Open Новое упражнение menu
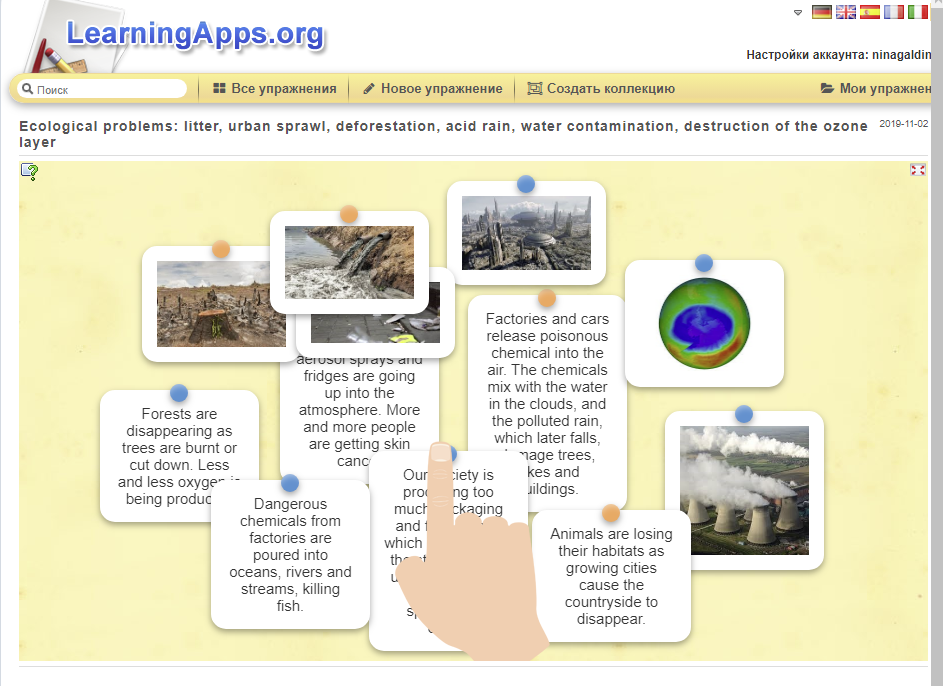943x686 pixels. (x=433, y=88)
